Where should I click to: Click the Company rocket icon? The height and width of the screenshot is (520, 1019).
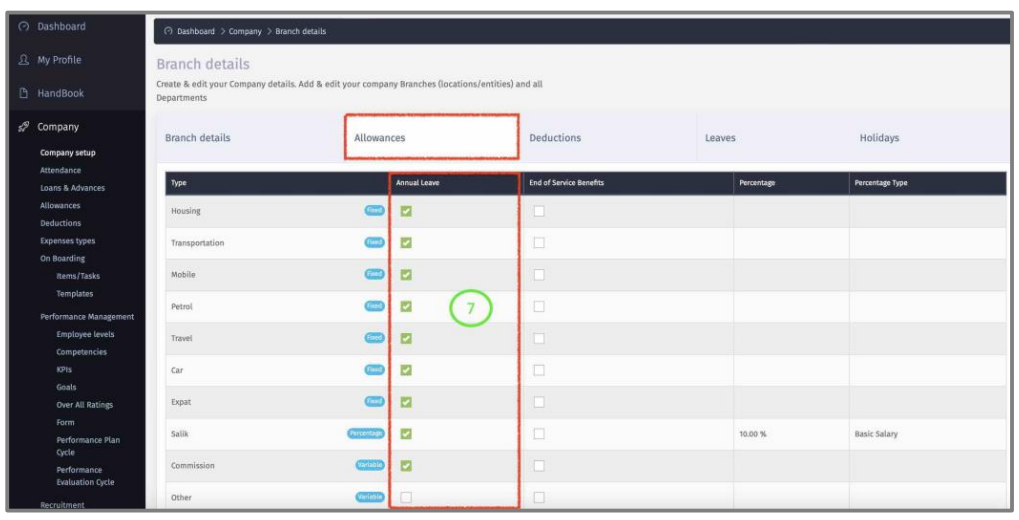pos(22,127)
